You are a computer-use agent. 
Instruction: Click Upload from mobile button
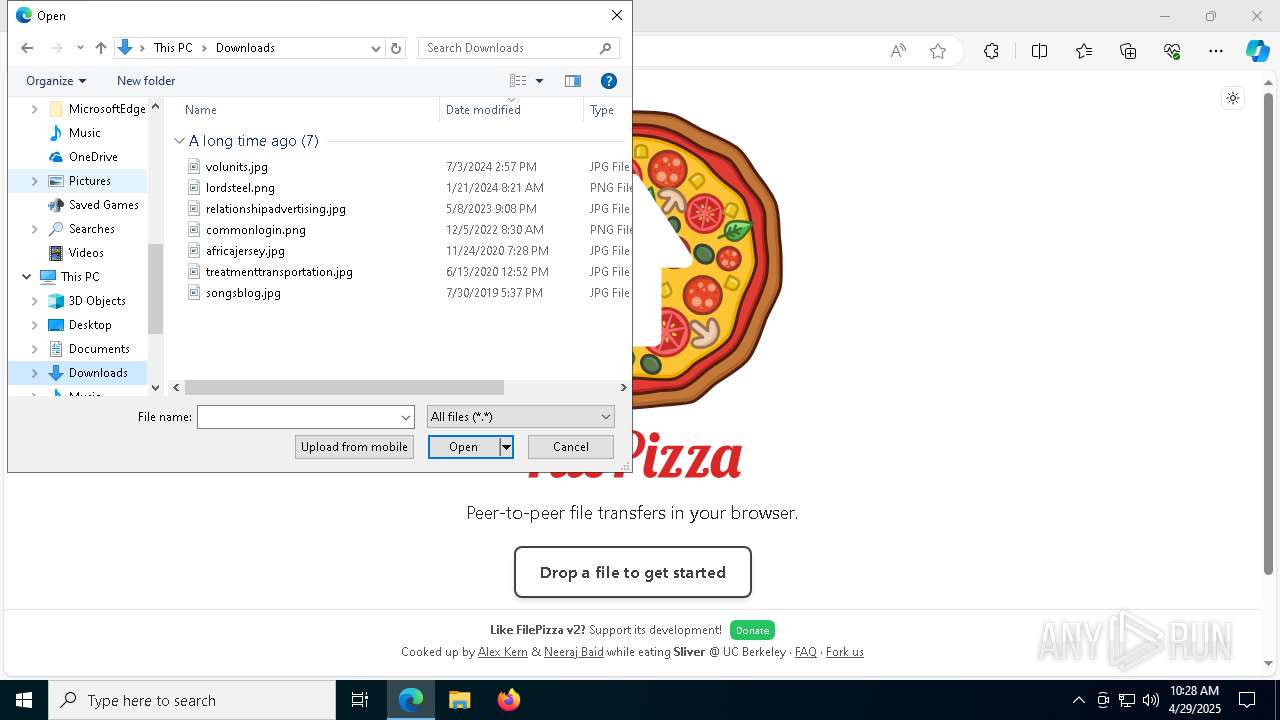tap(354, 447)
